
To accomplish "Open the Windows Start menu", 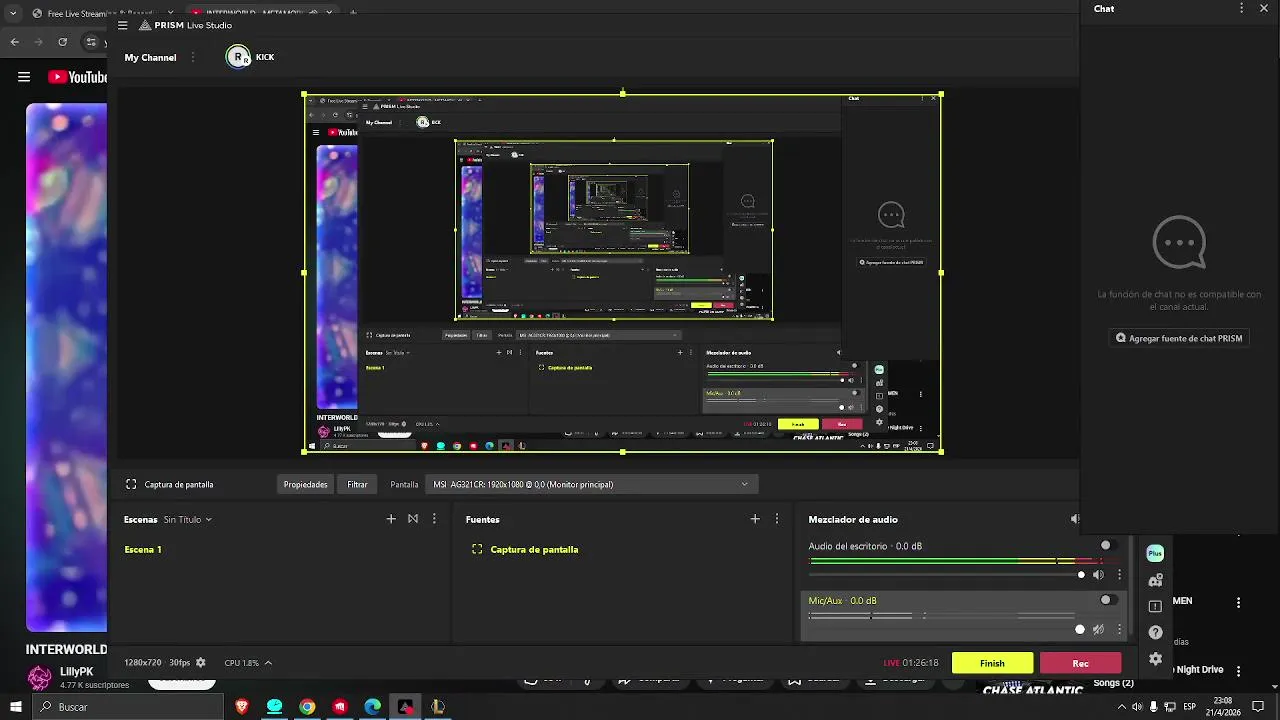I will (15, 707).
